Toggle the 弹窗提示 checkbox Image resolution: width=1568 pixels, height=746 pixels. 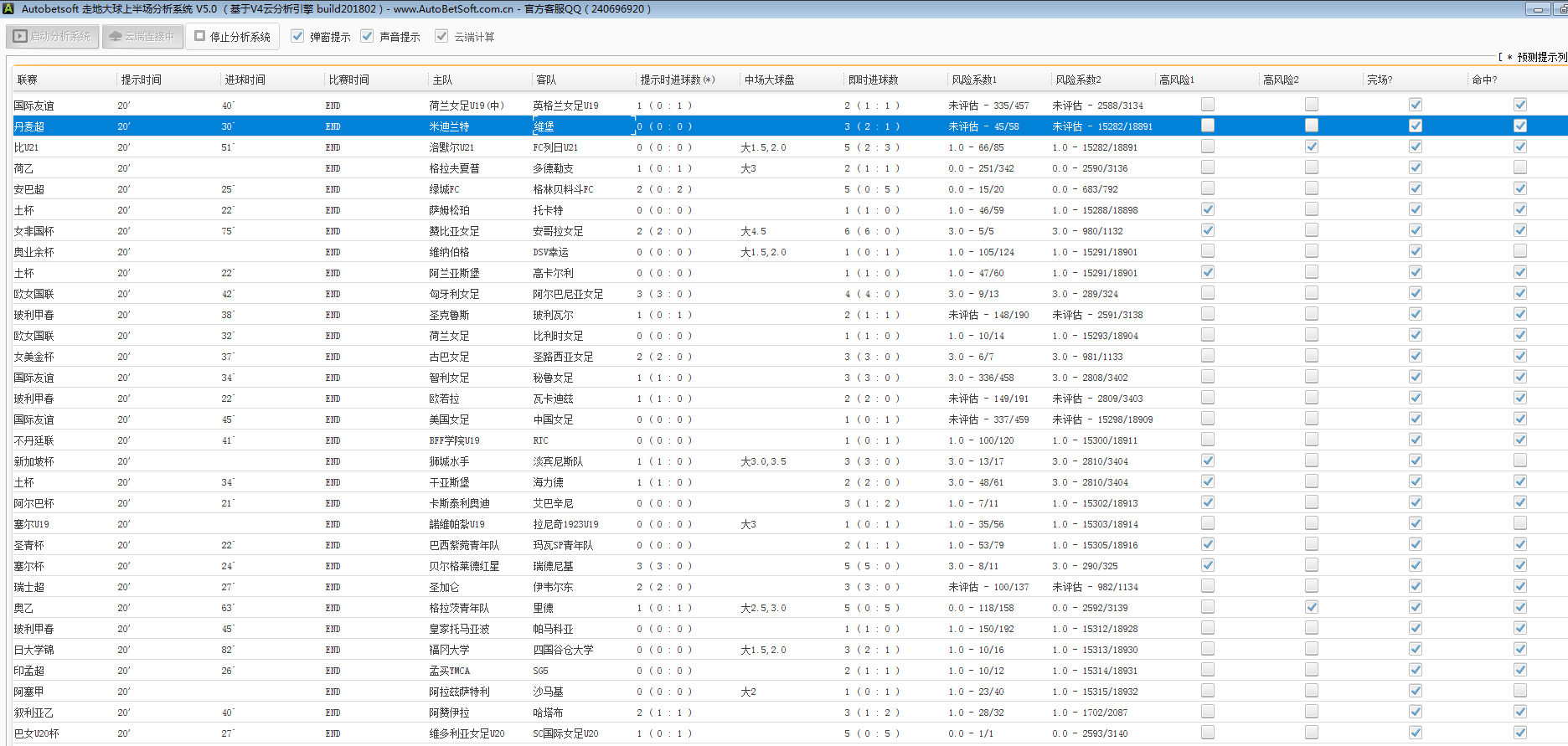tap(298, 37)
